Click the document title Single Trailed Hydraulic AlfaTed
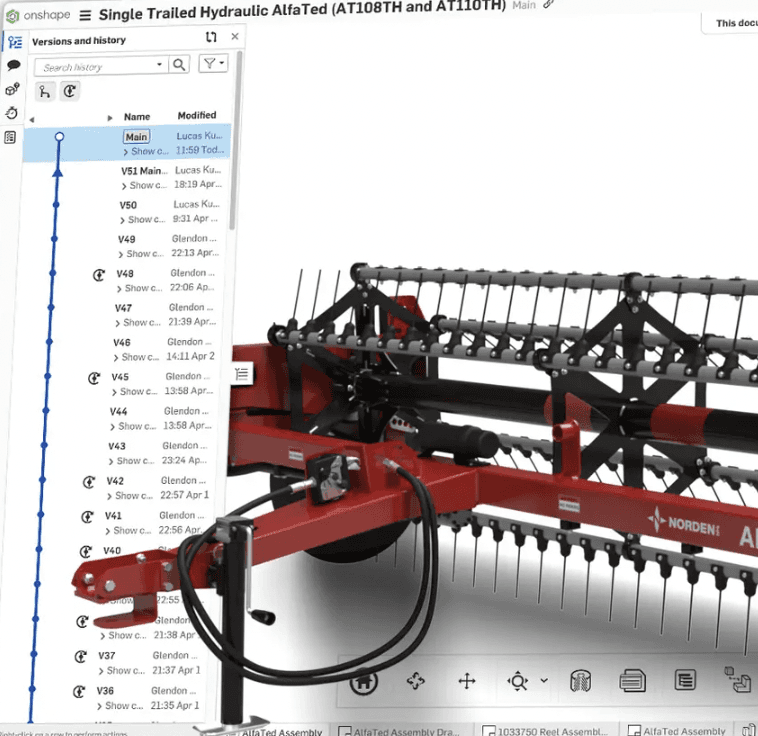 coord(302,11)
